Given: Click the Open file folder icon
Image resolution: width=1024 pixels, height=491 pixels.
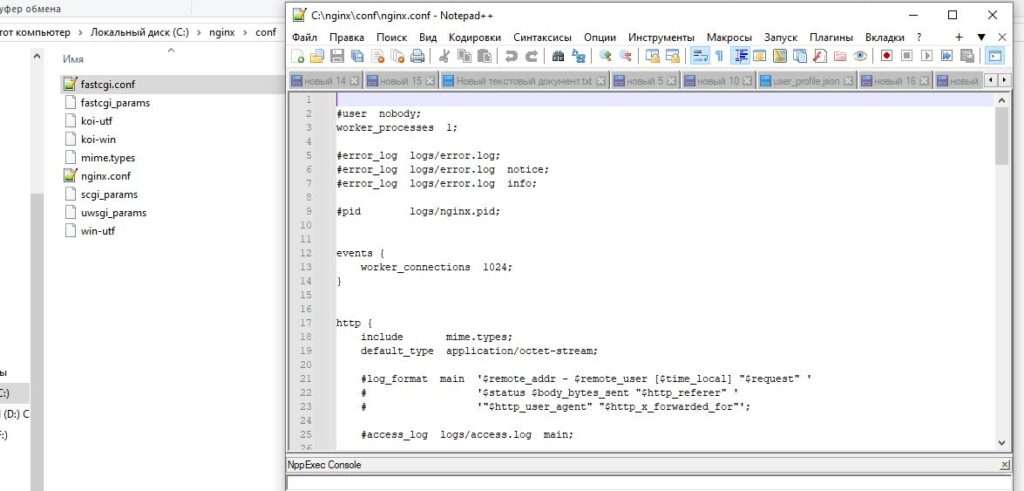Looking at the screenshot, I should (x=317, y=56).
